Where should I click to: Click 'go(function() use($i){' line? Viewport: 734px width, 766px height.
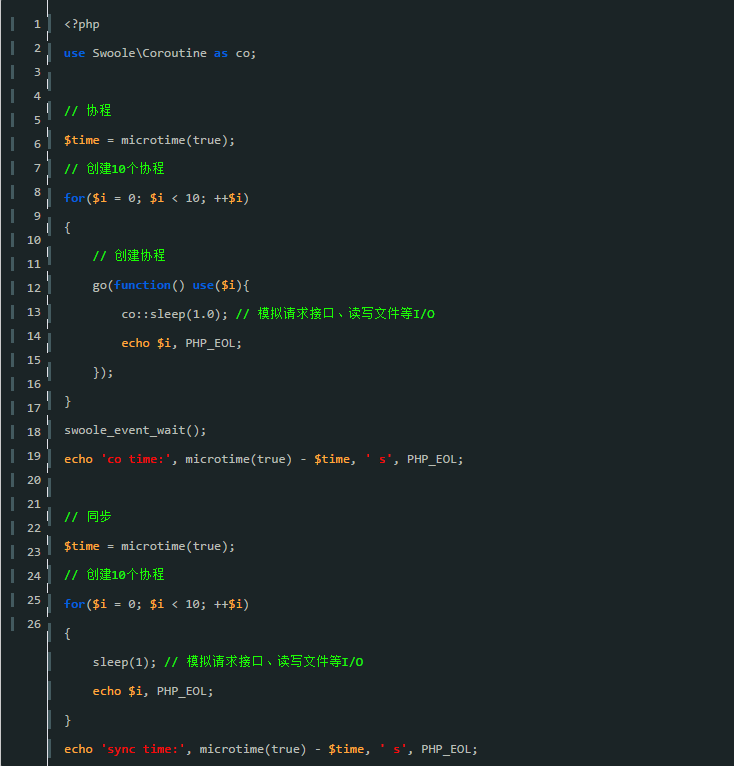171,285
